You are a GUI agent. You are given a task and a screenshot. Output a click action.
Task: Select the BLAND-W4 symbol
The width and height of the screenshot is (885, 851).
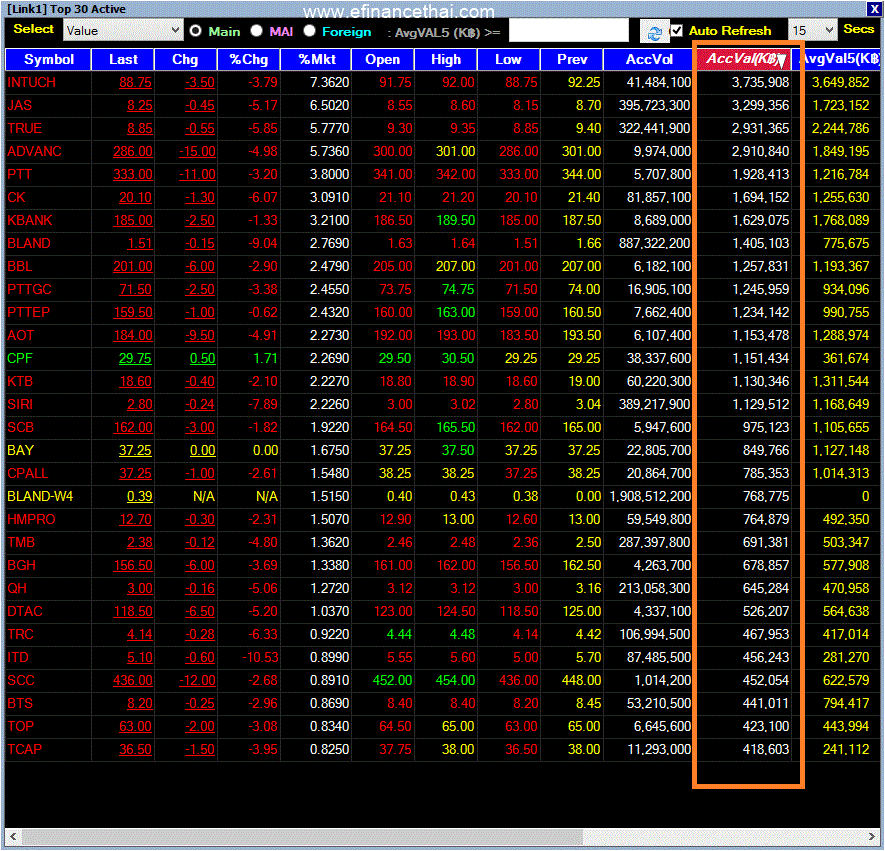(40, 497)
